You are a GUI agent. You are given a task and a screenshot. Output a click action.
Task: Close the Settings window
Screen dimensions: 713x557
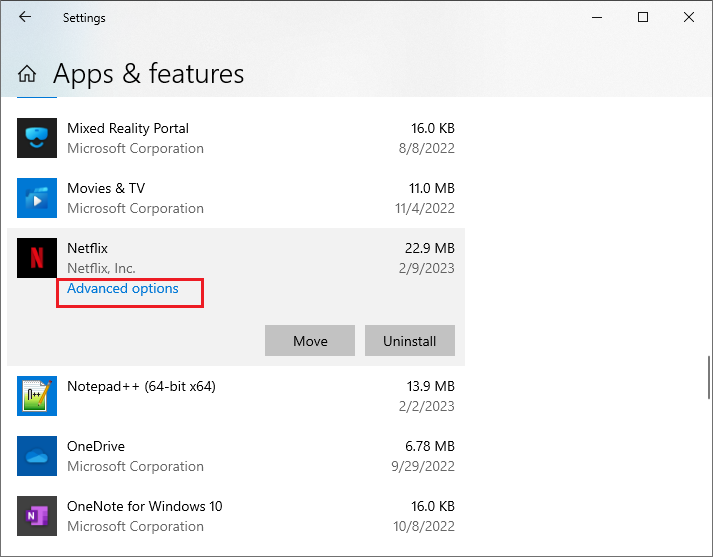click(x=688, y=17)
